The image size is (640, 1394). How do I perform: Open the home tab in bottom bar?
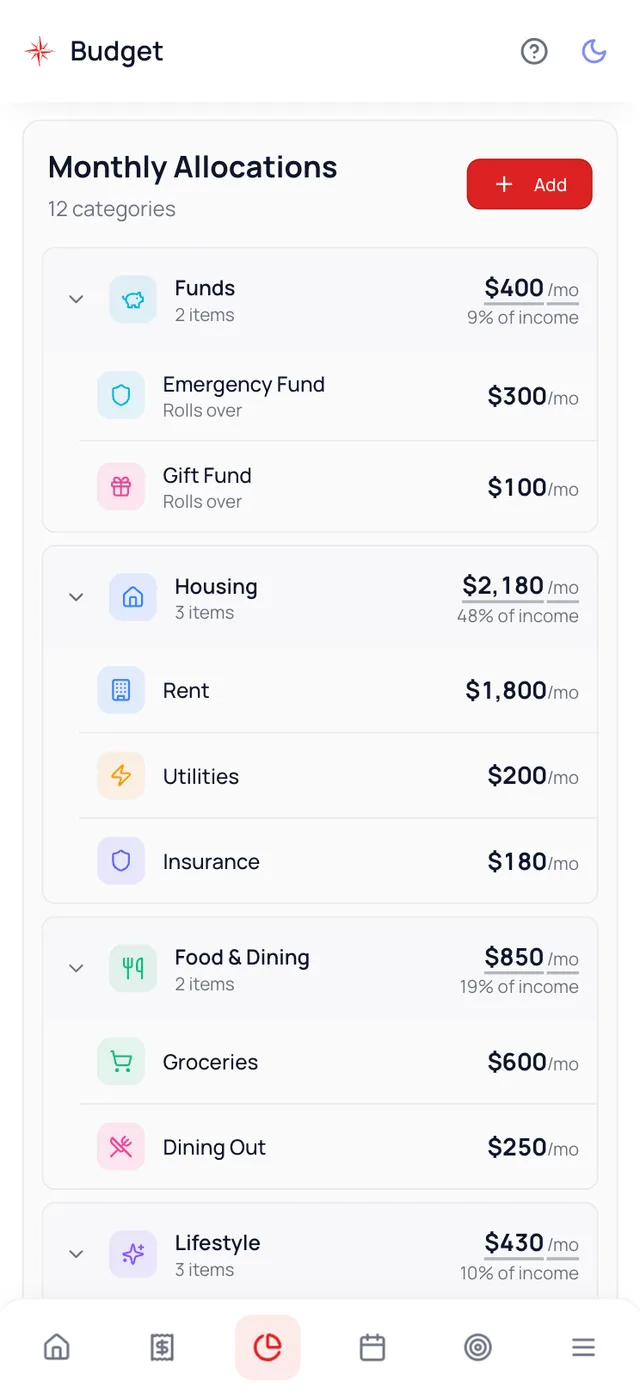pos(57,1347)
